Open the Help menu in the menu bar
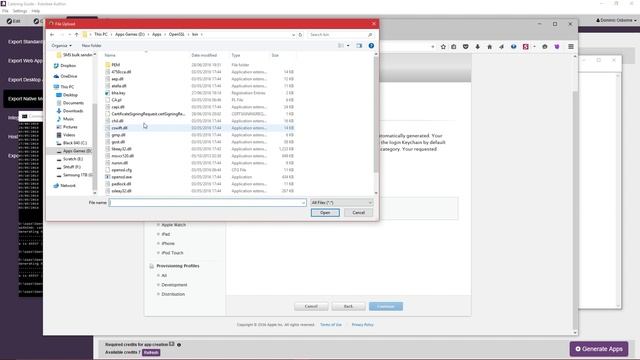Viewport: 640px width, 360px height. (36, 11)
